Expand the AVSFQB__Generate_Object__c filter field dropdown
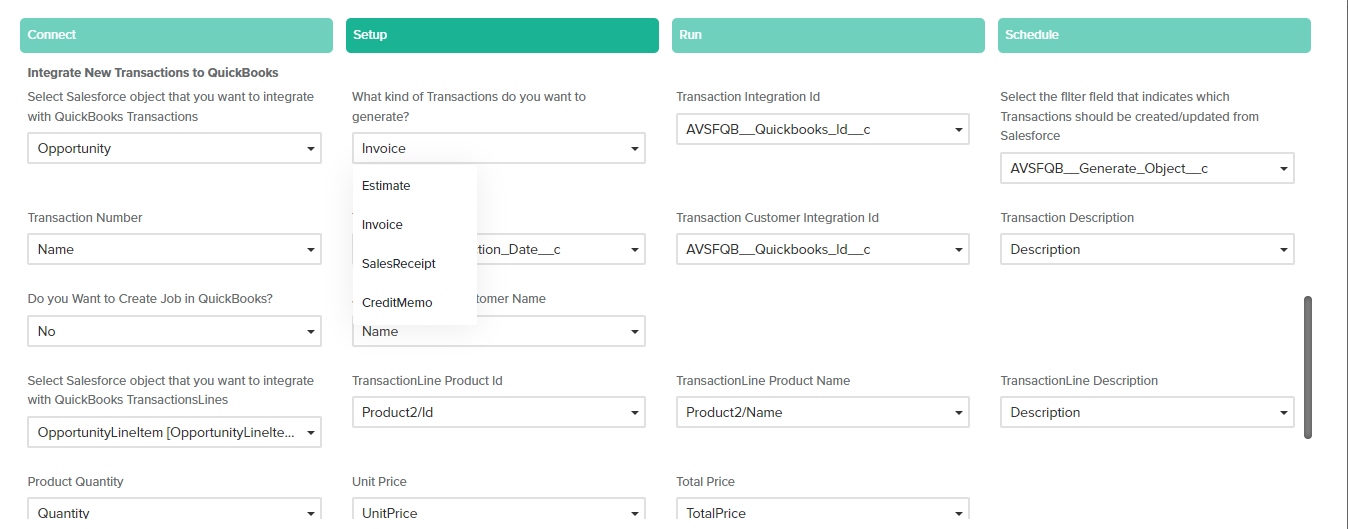The image size is (1348, 529). point(1147,169)
